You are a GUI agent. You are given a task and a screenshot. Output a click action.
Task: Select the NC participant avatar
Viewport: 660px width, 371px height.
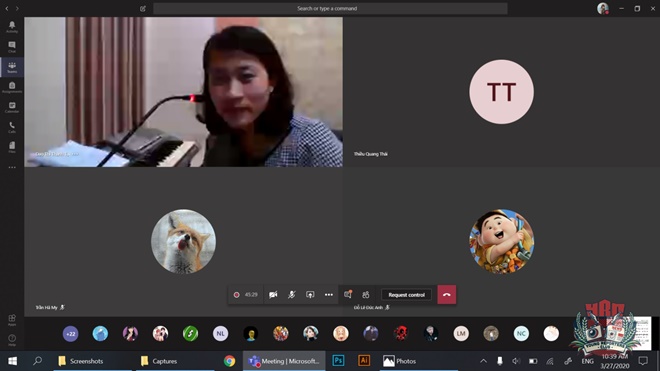[521, 334]
